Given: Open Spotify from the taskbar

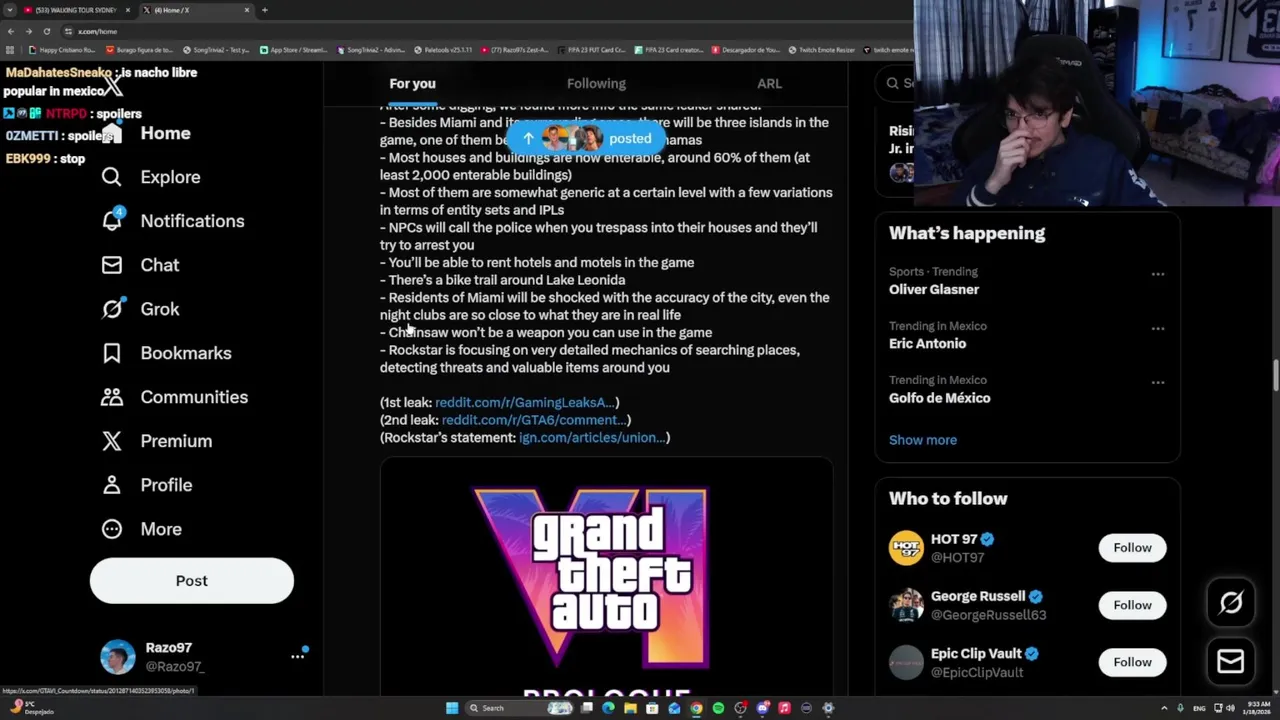Looking at the screenshot, I should coord(718,708).
